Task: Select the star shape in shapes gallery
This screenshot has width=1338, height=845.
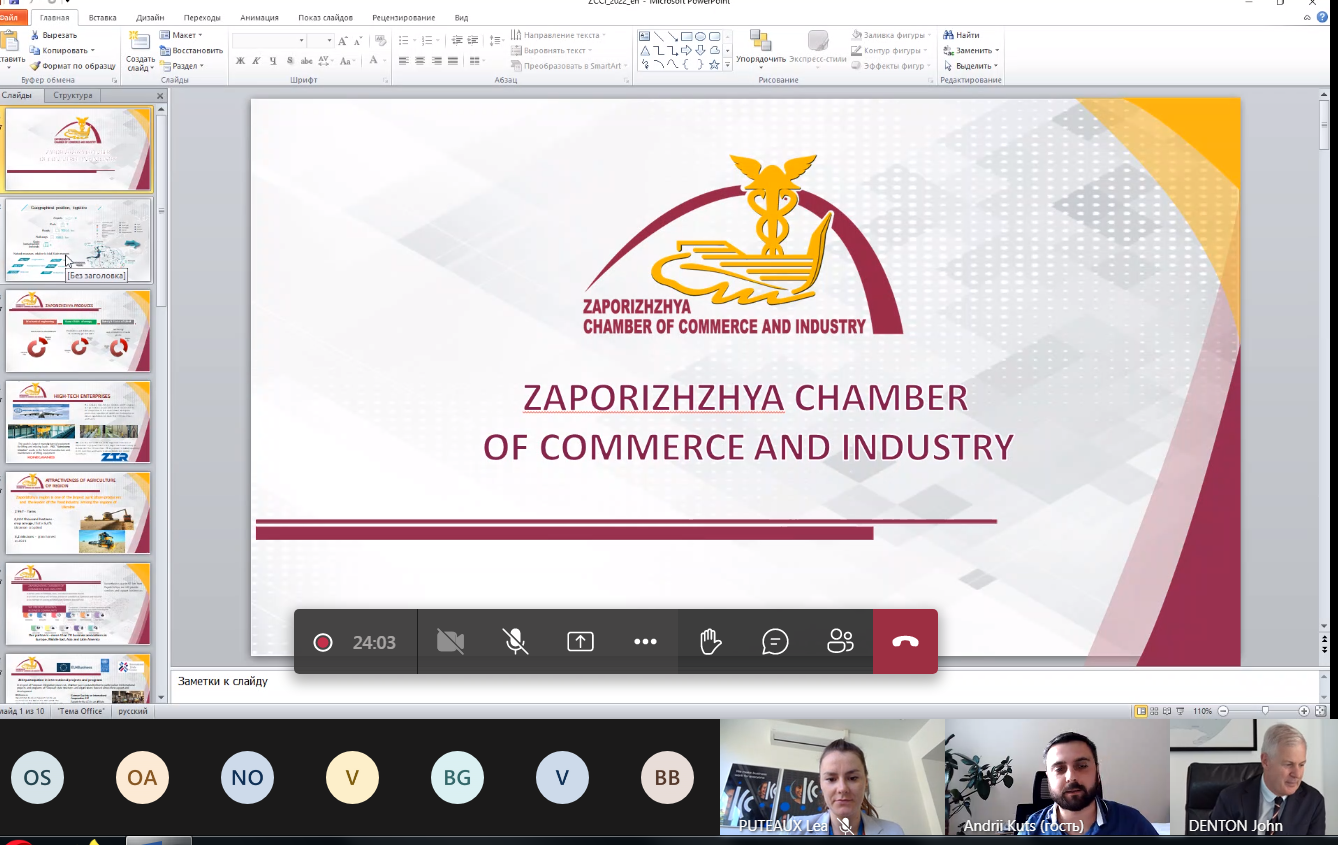Action: pyautogui.click(x=714, y=65)
